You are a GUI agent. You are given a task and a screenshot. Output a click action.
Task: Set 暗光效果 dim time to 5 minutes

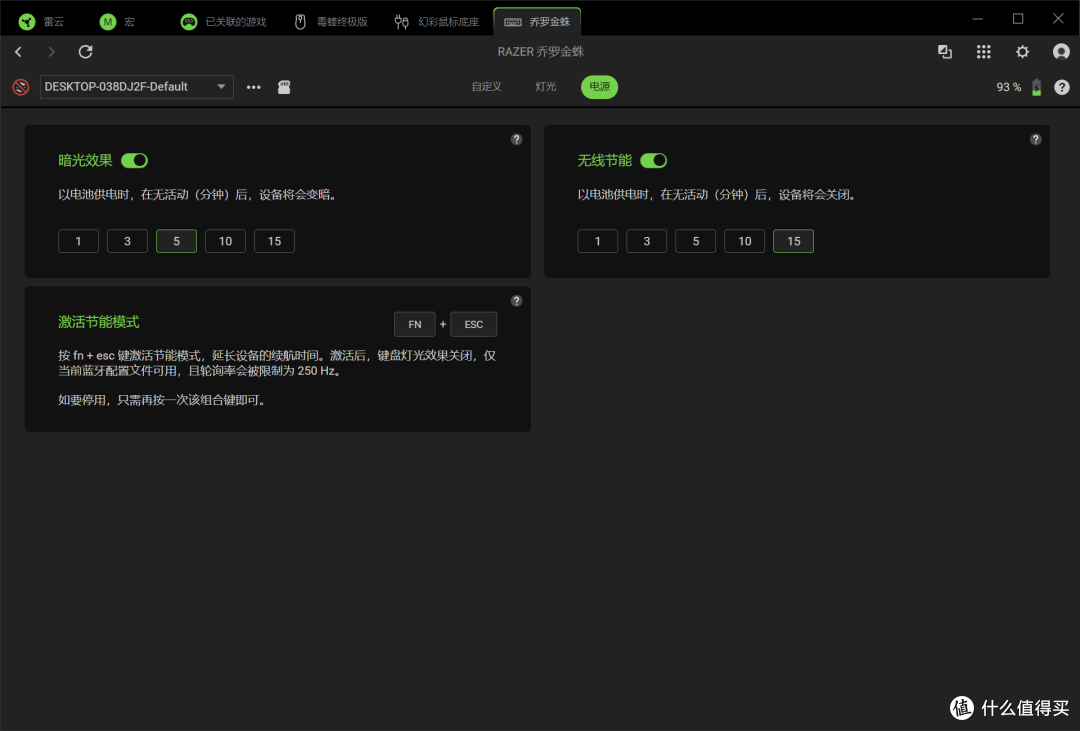coord(176,241)
